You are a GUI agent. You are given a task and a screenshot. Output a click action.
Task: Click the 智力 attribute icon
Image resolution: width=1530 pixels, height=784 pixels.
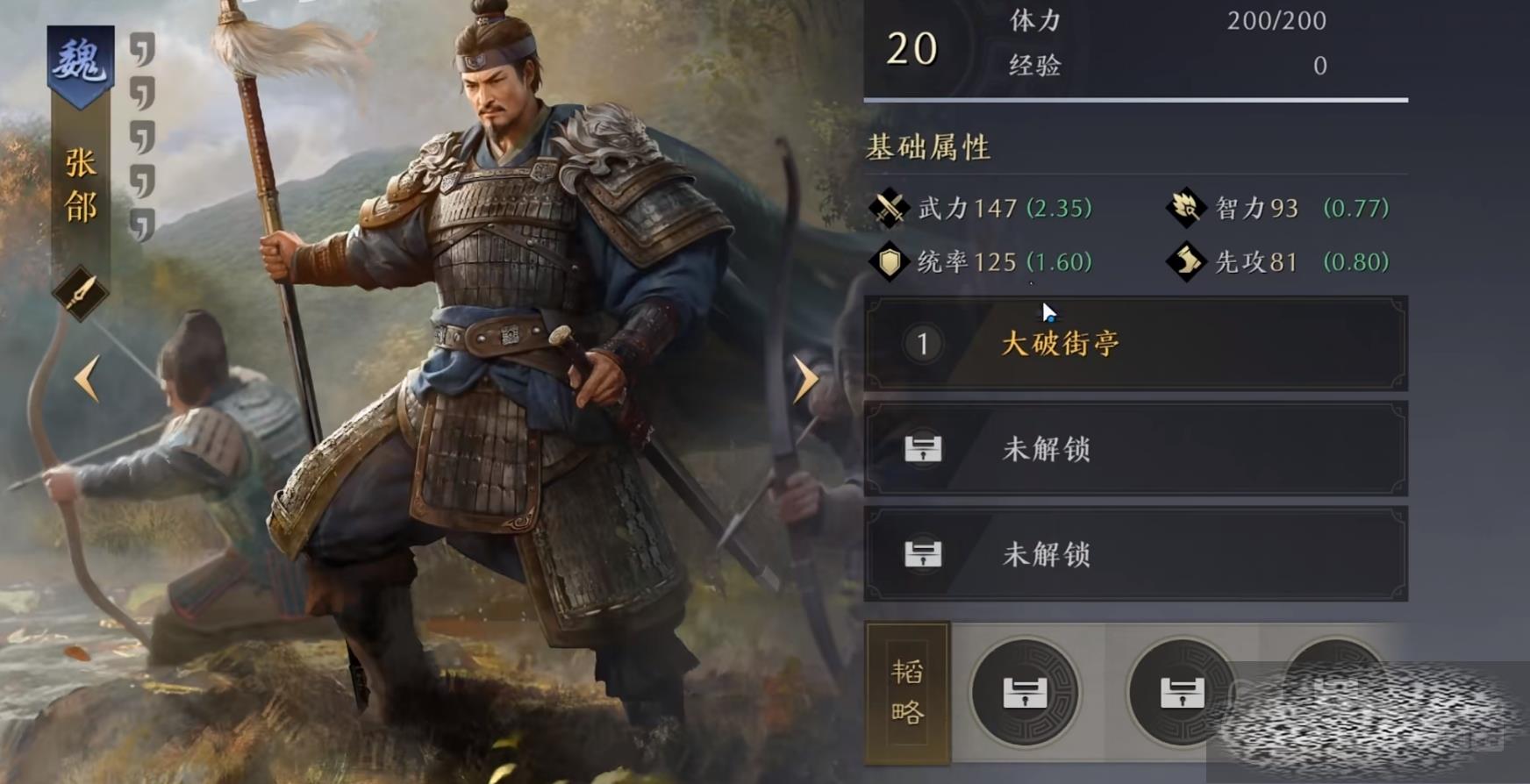1186,208
